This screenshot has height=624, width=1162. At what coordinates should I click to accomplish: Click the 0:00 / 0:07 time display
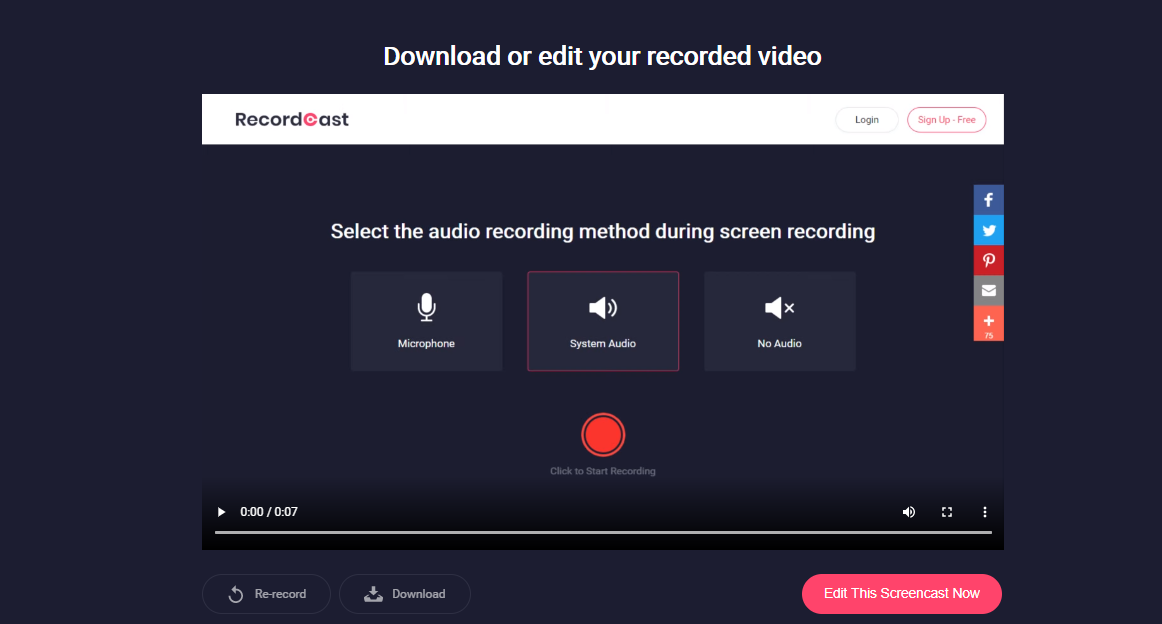coord(269,512)
